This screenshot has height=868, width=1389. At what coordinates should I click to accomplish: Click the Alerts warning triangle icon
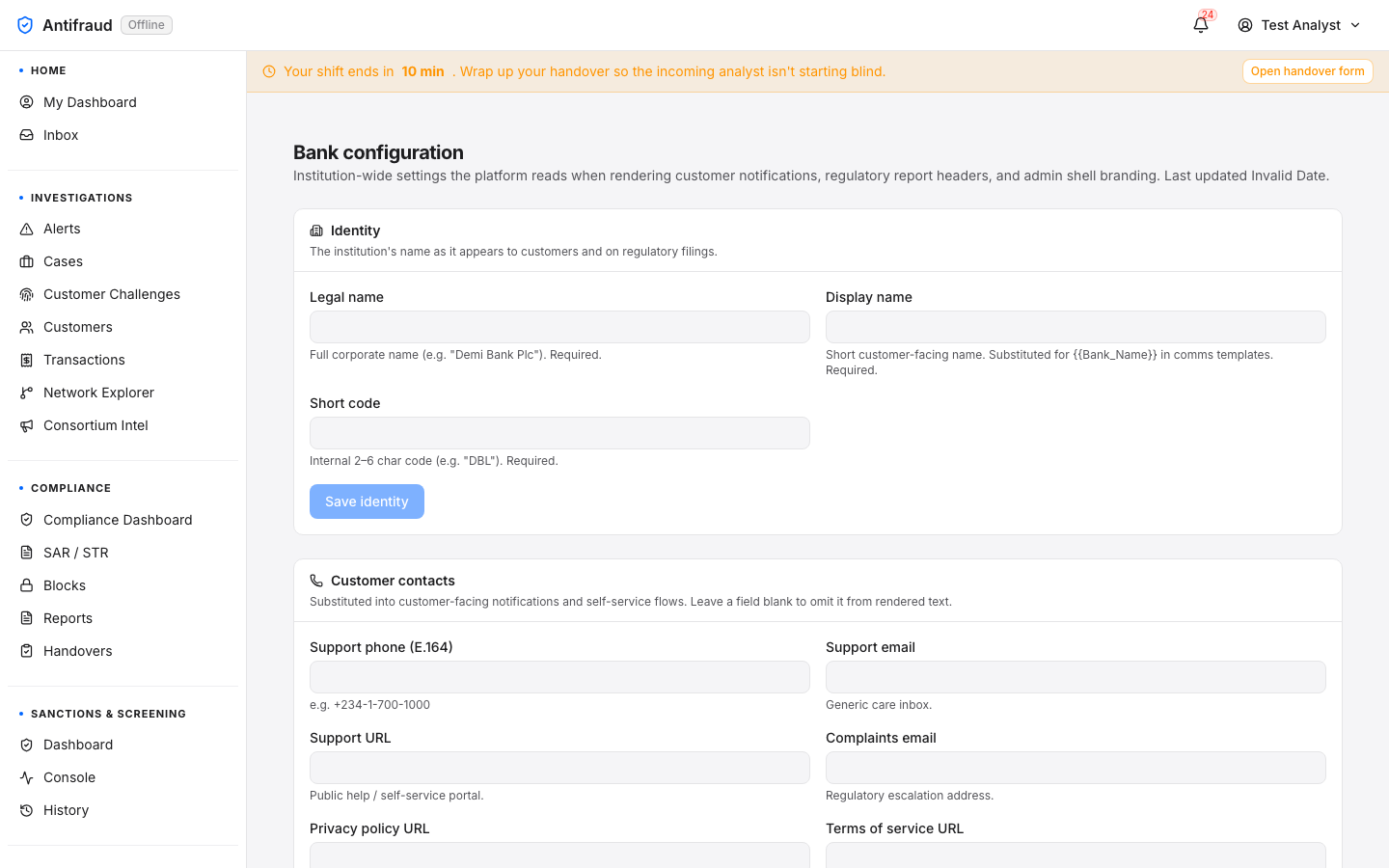[27, 229]
